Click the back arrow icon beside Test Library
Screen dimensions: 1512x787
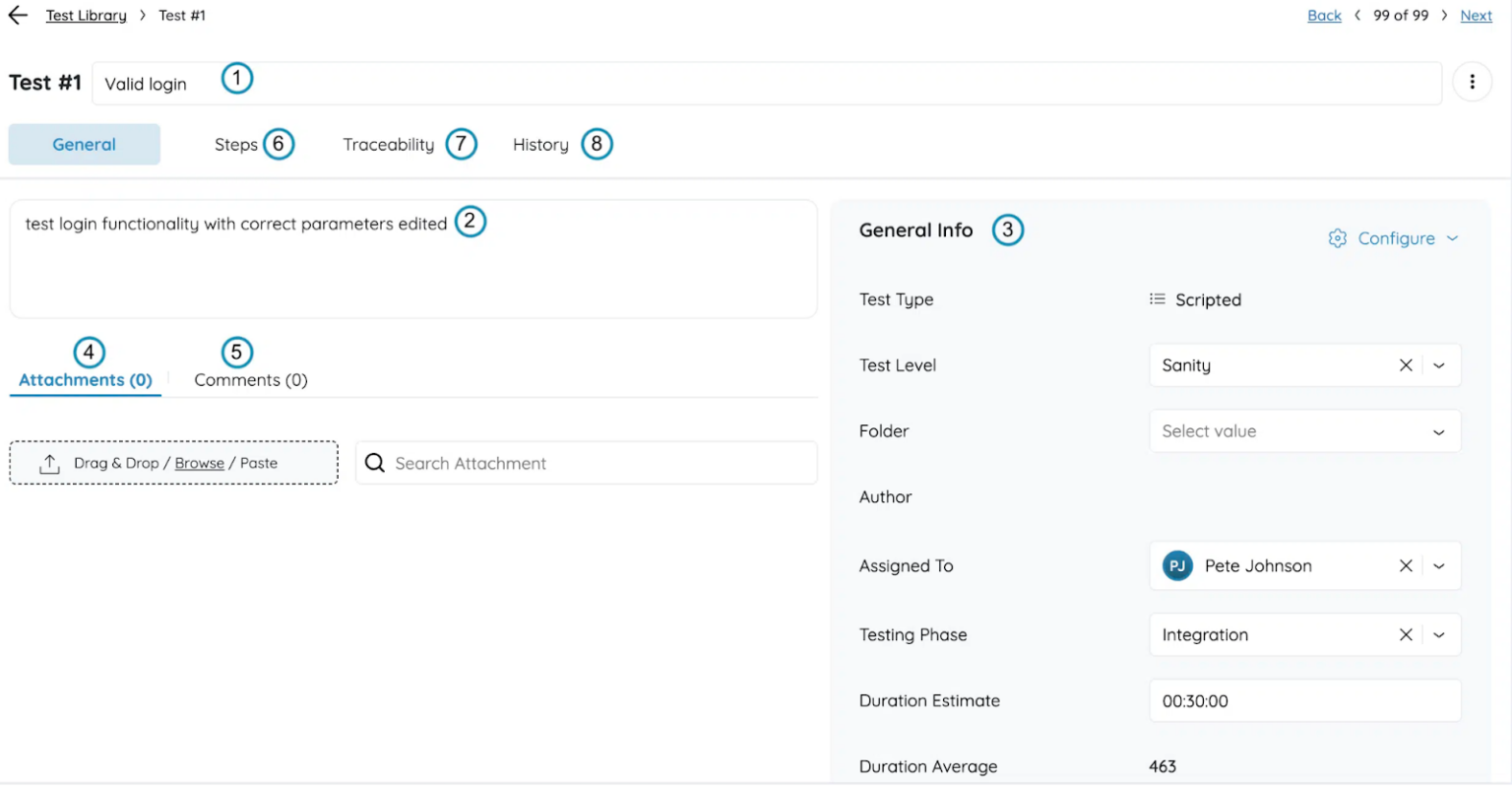point(18,15)
